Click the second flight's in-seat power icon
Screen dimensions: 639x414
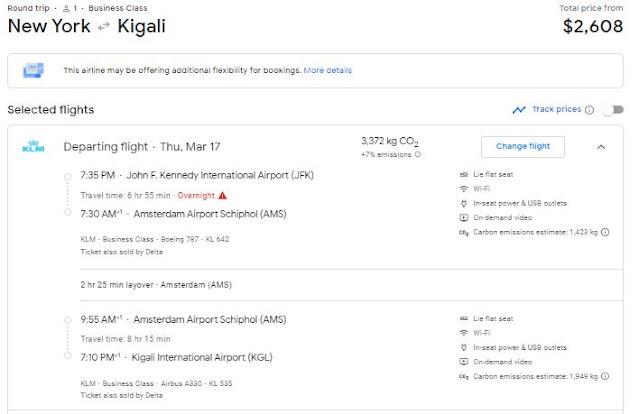tap(463, 346)
